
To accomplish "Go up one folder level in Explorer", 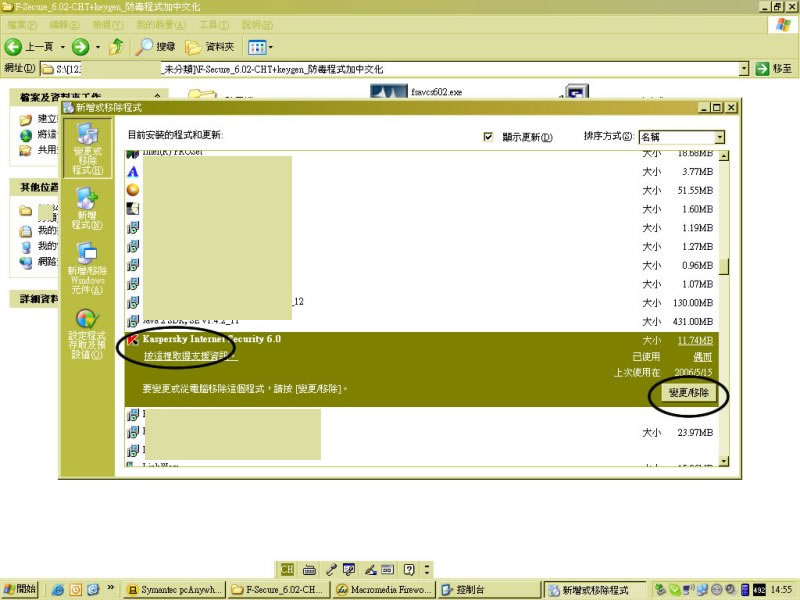I will [117, 47].
